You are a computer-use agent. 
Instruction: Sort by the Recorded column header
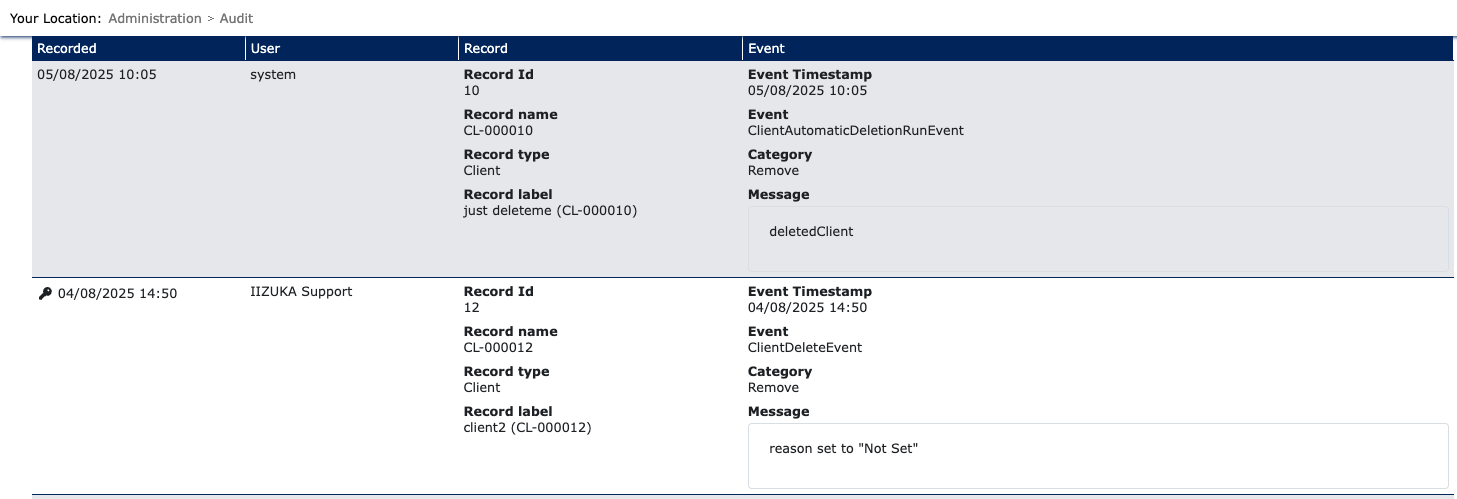[x=139, y=48]
